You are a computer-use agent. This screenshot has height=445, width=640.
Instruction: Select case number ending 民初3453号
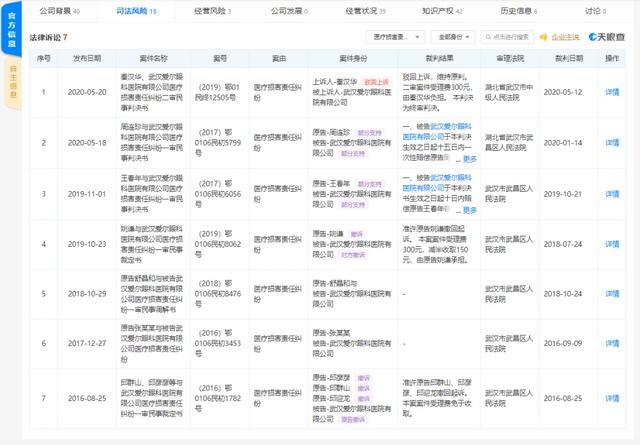(218, 343)
